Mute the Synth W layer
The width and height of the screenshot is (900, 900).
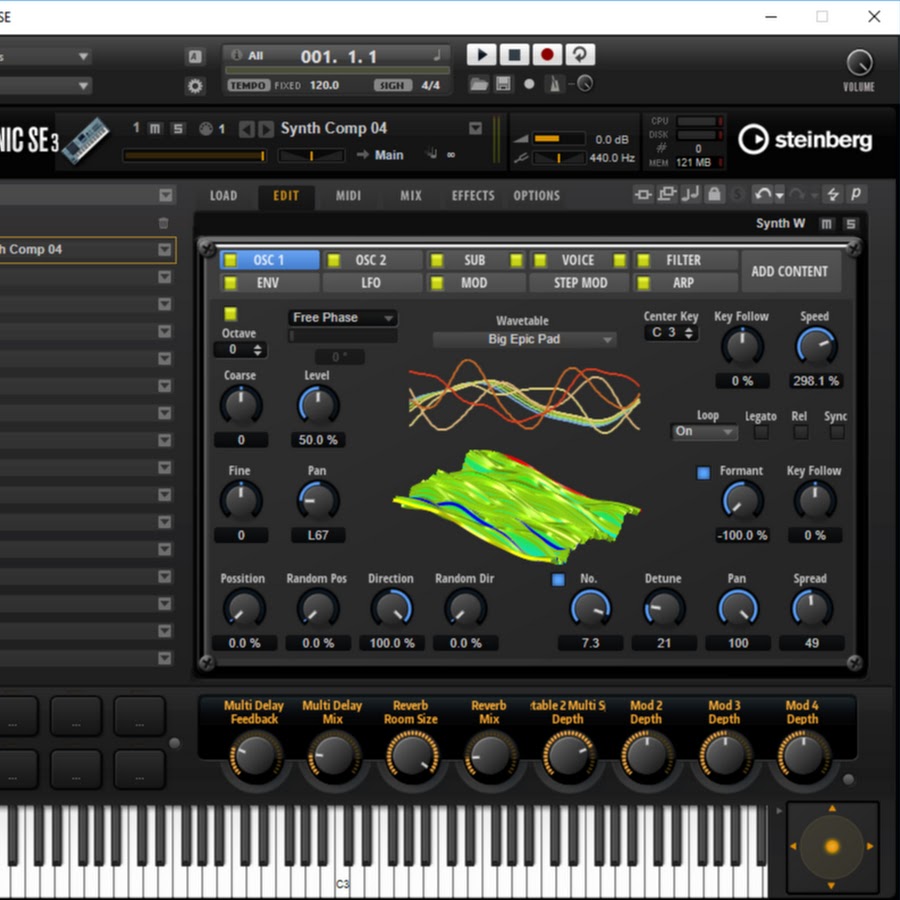pos(826,224)
